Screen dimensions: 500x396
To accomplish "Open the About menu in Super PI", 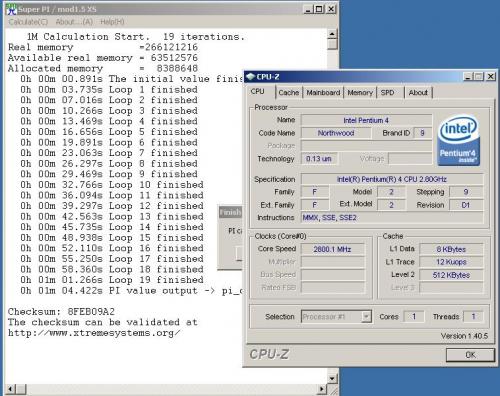I will click(74, 22).
